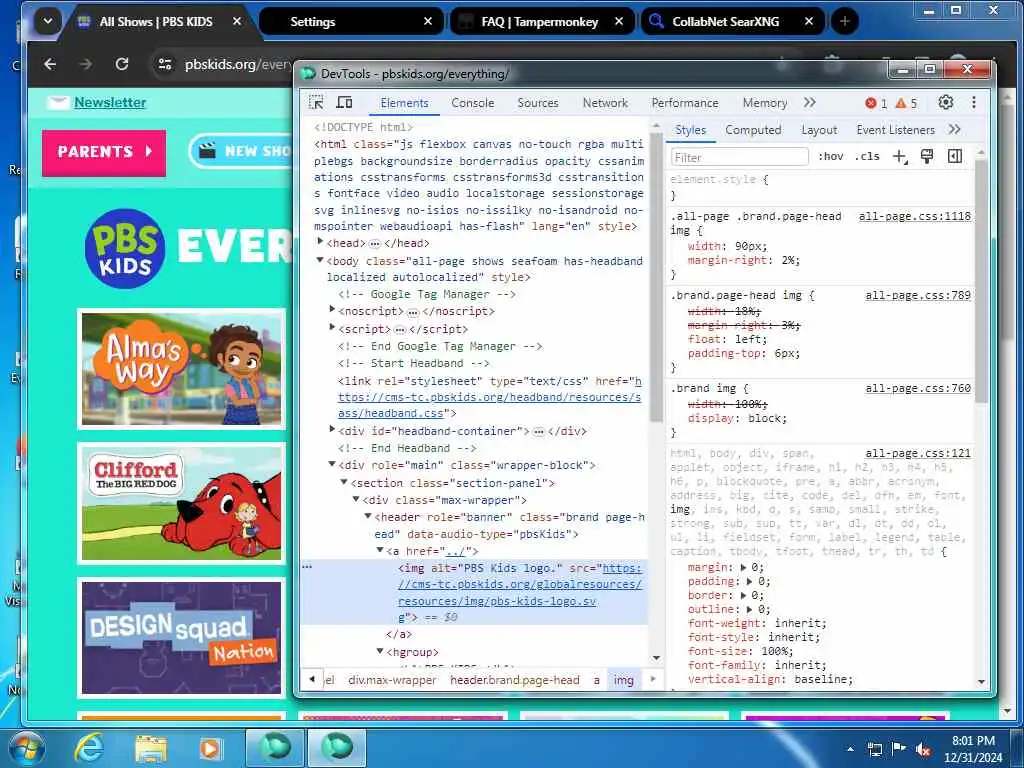This screenshot has height=768, width=1024.
Task: Open the Performance tab
Action: [684, 103]
